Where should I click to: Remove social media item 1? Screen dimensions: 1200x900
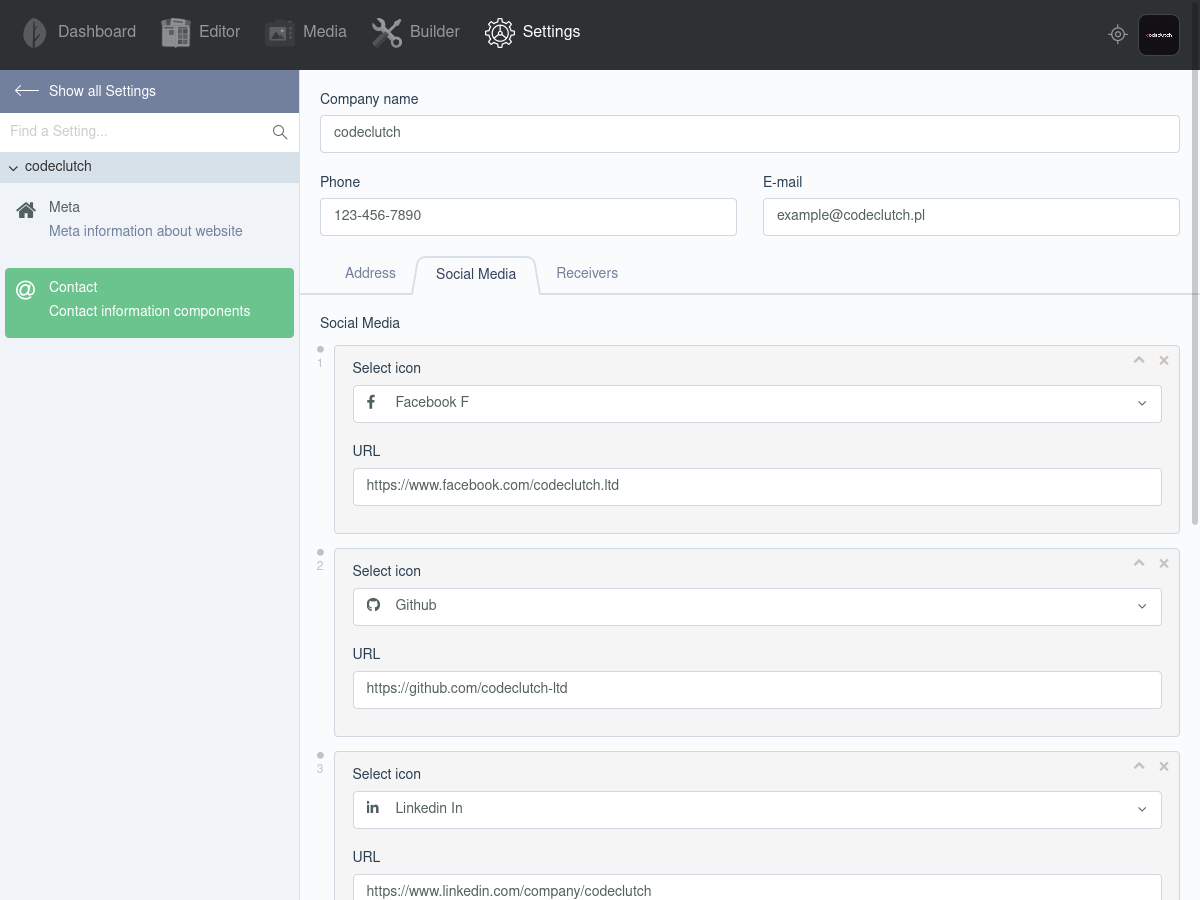1164,360
